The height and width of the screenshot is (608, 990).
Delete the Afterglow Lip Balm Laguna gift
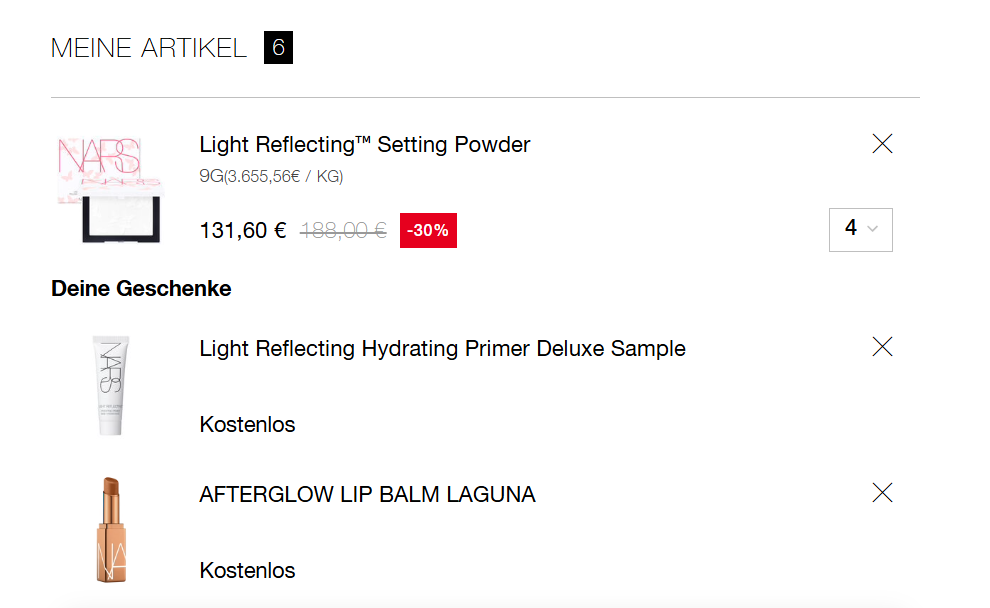pos(882,492)
